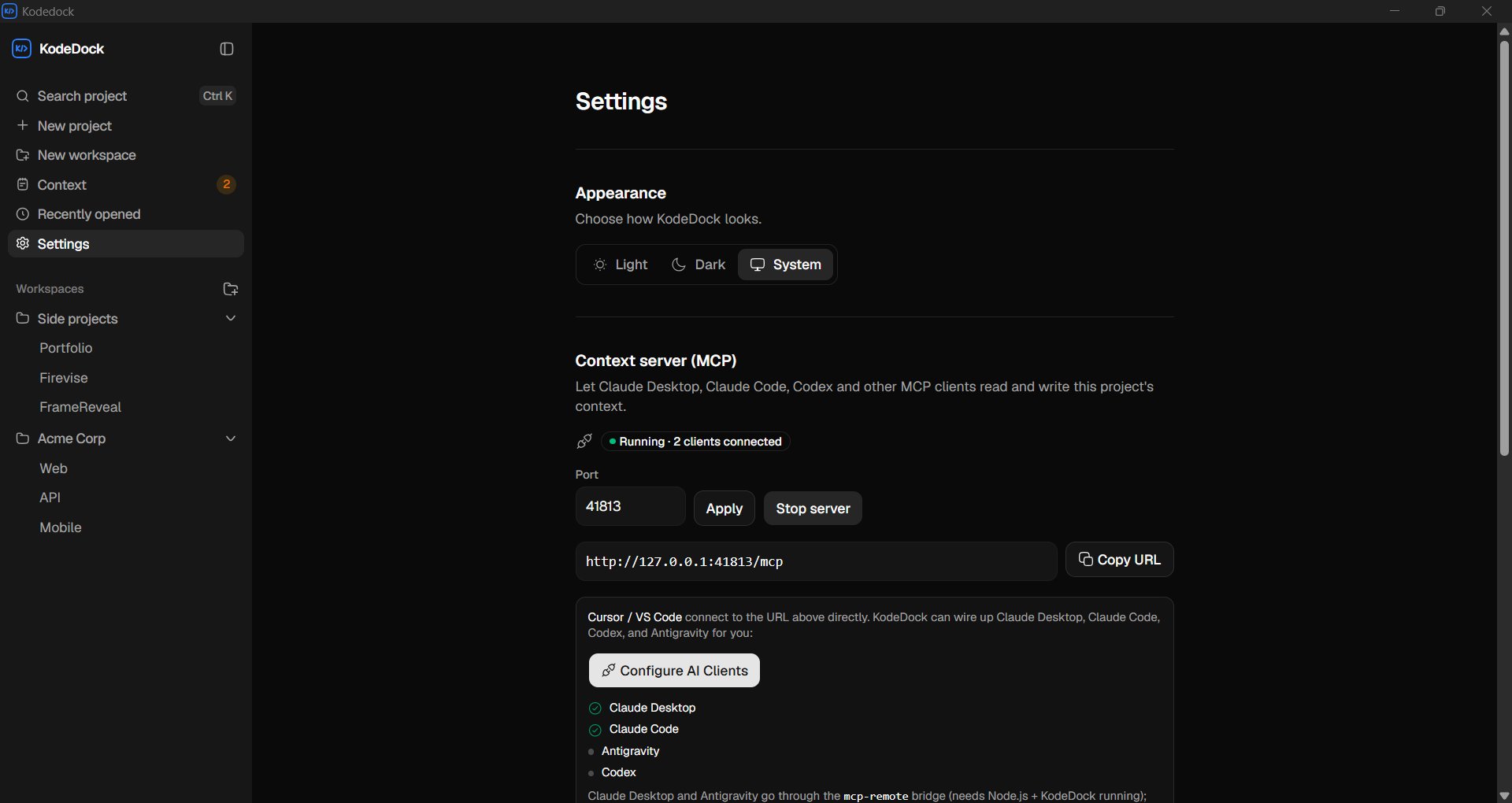
Task: Stop the MCP context server
Action: click(x=813, y=509)
